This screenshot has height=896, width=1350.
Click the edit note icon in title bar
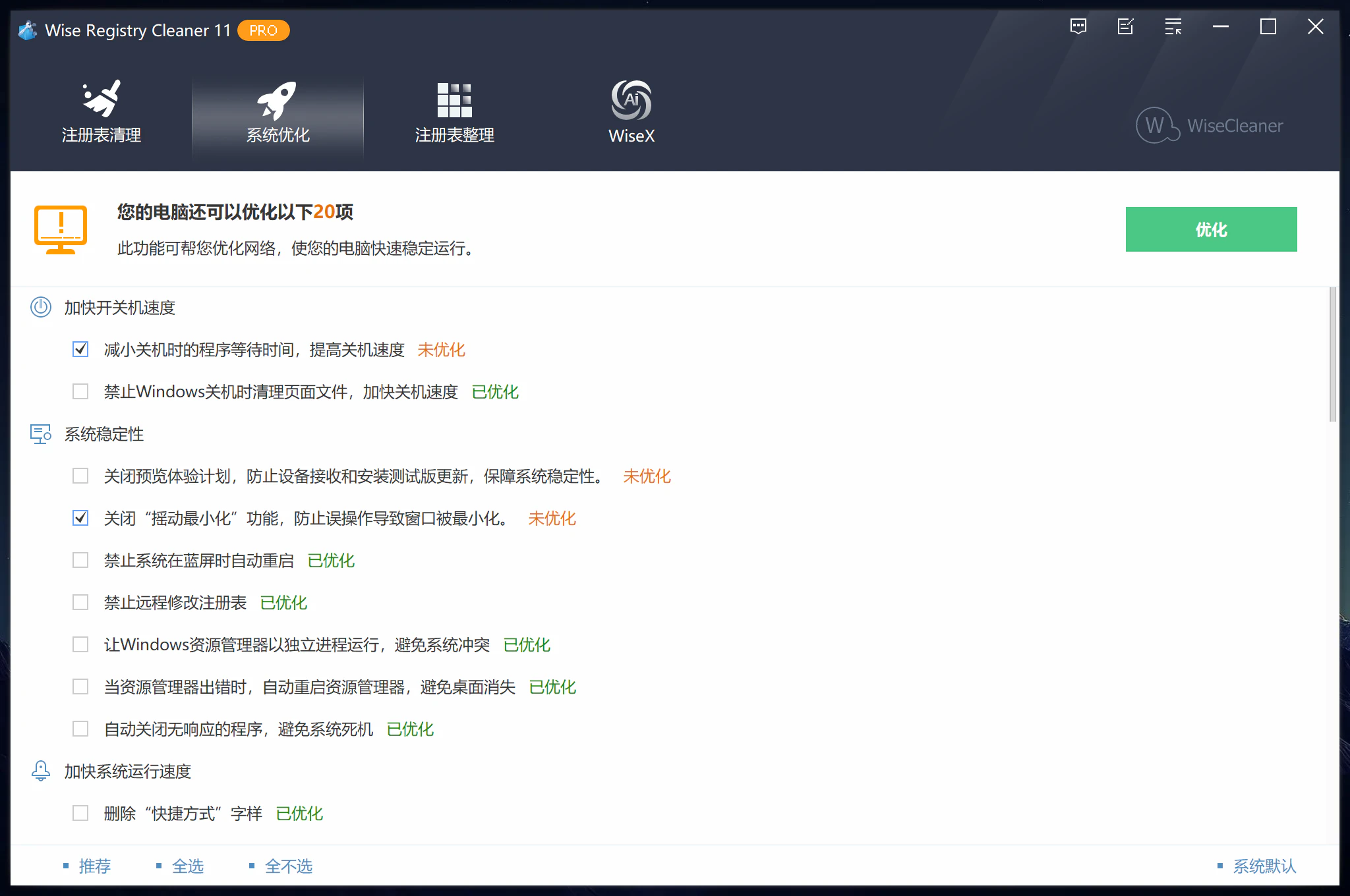click(x=1126, y=27)
